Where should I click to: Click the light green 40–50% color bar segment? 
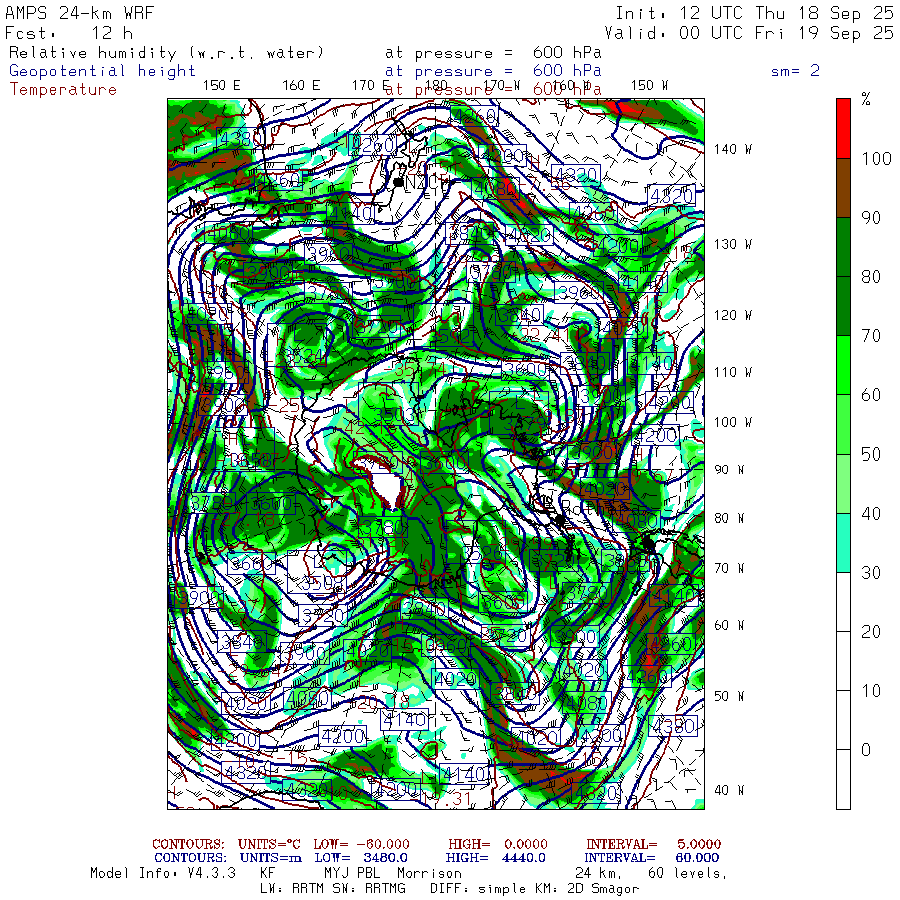(843, 483)
